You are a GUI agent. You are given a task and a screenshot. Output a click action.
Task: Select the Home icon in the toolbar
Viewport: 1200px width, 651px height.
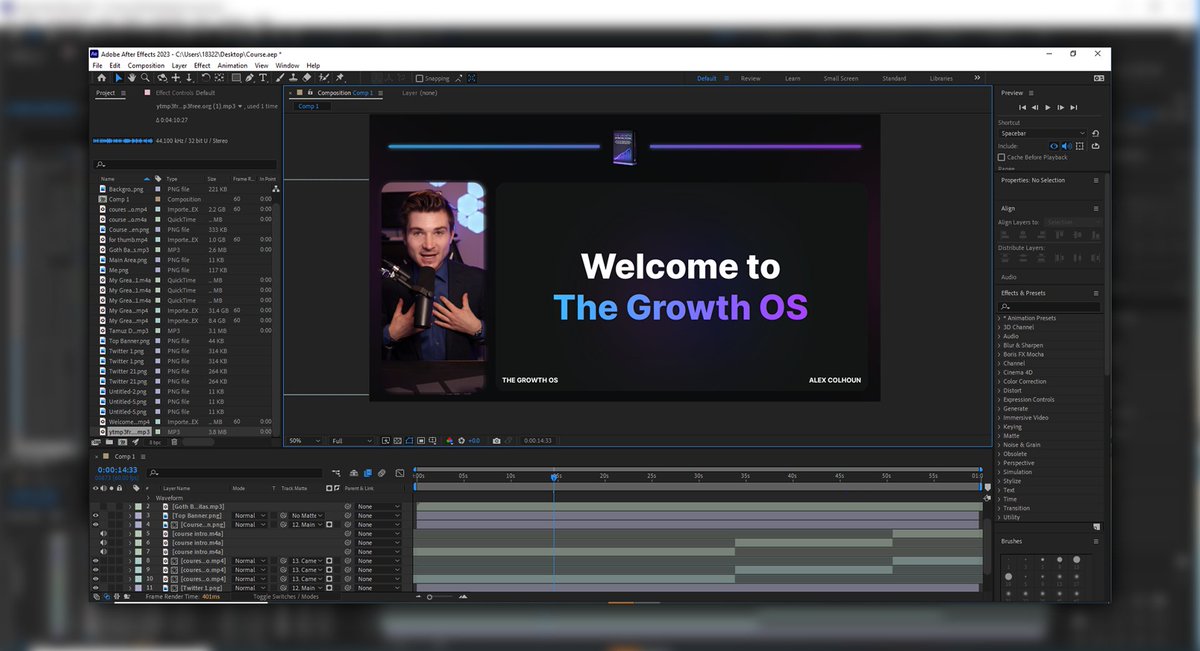point(102,77)
